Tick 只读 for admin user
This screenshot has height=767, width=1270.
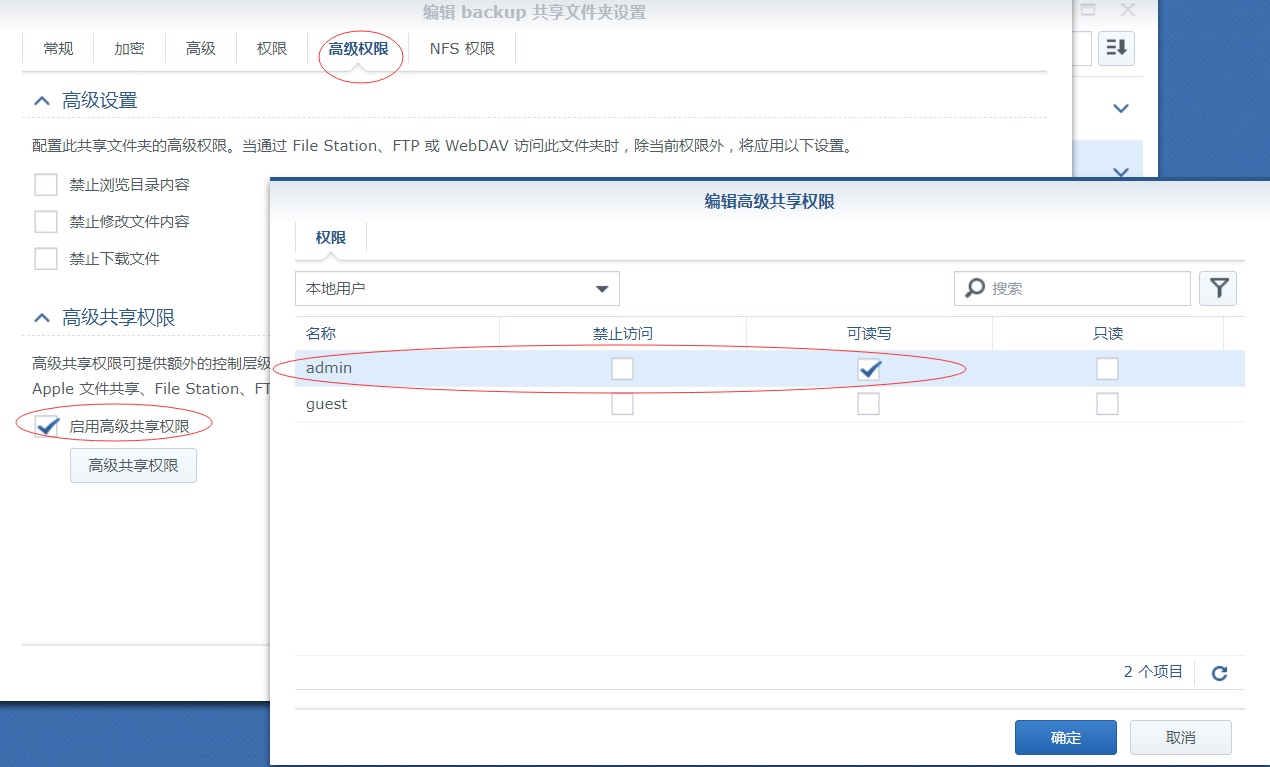[1107, 369]
